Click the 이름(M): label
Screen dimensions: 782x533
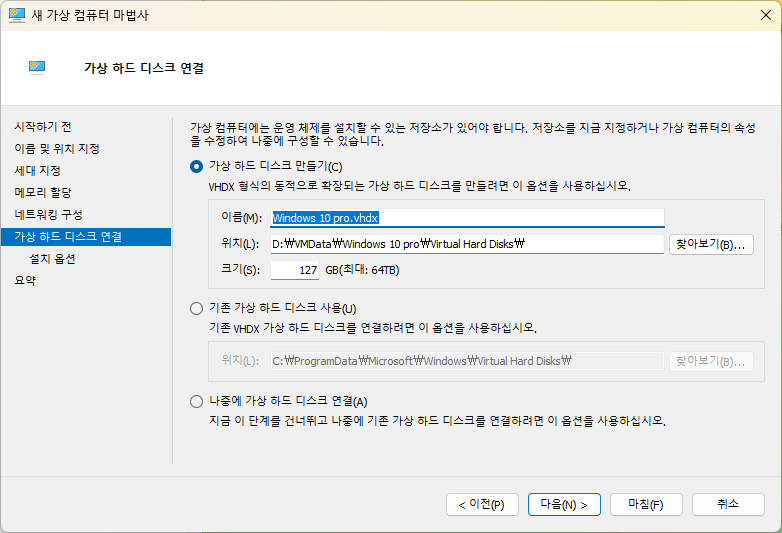[242, 217]
